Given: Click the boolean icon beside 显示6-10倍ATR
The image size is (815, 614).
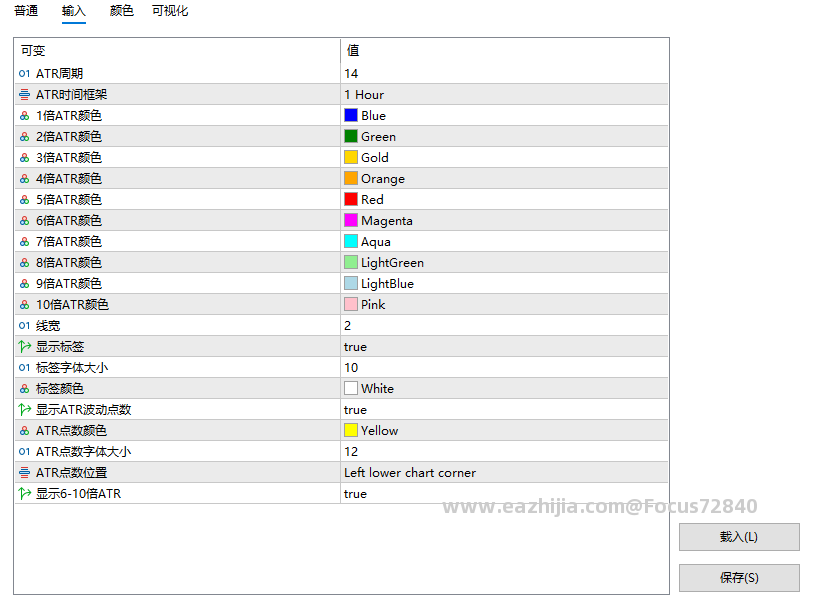Looking at the screenshot, I should (x=24, y=494).
